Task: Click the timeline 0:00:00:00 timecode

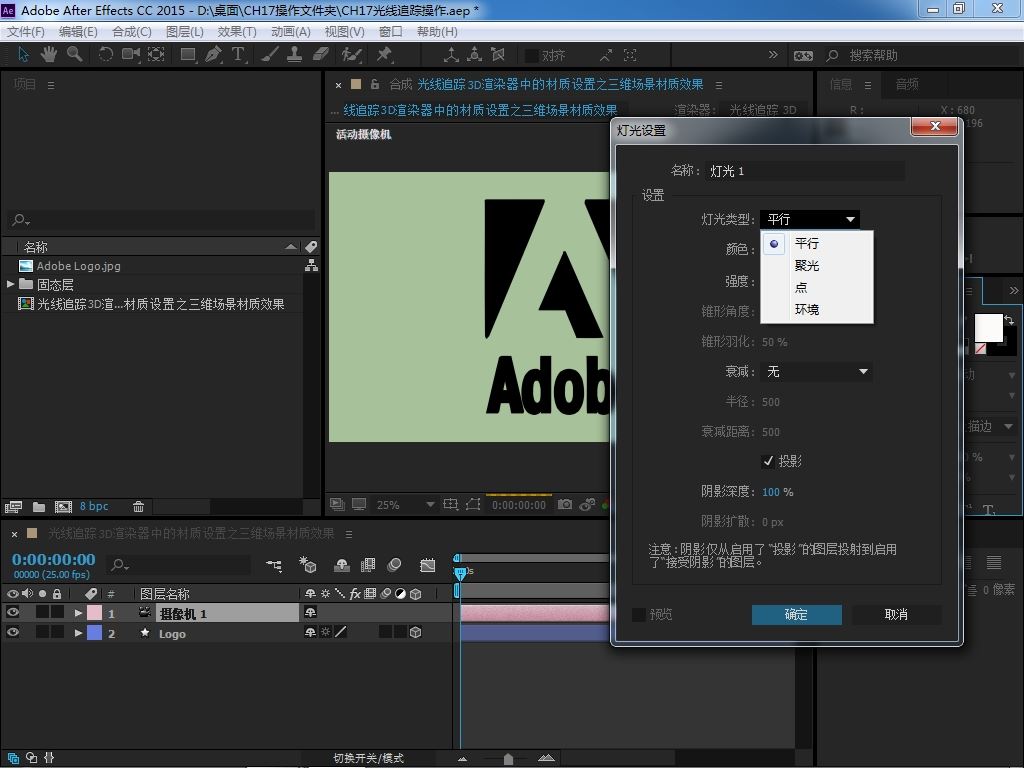Action: pos(54,560)
